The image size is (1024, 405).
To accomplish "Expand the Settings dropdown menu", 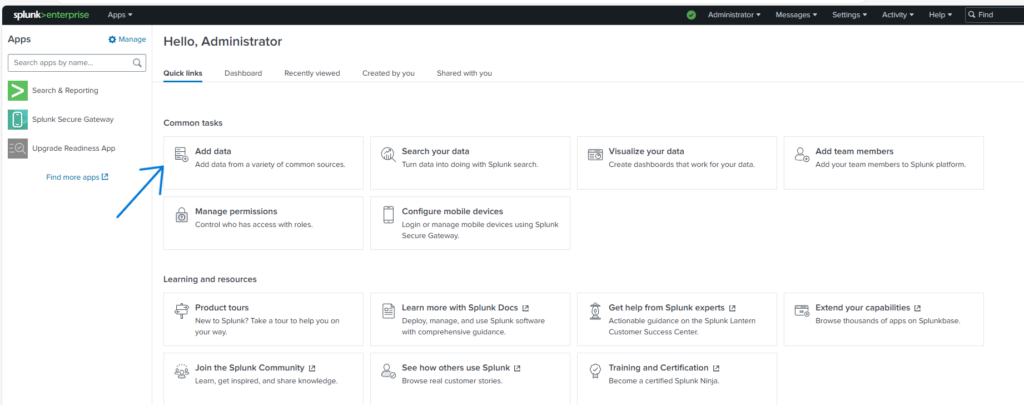I will click(x=851, y=15).
